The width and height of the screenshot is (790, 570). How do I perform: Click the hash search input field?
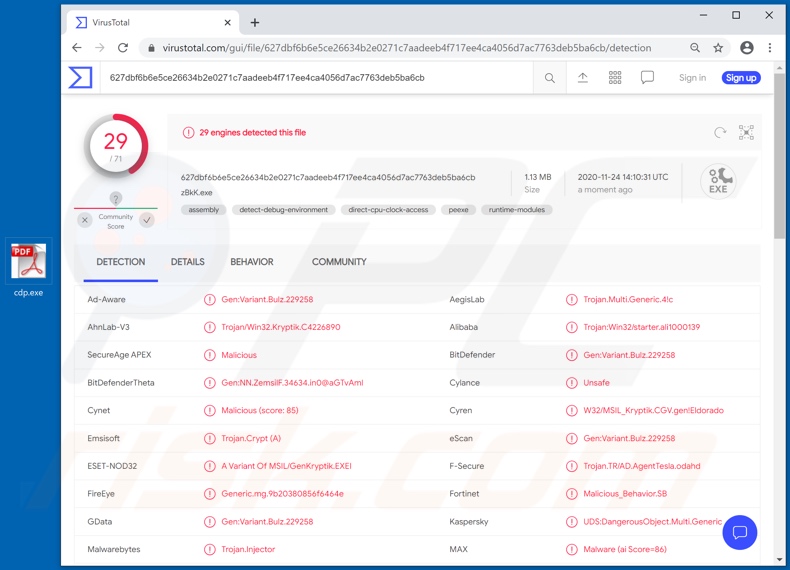click(316, 78)
